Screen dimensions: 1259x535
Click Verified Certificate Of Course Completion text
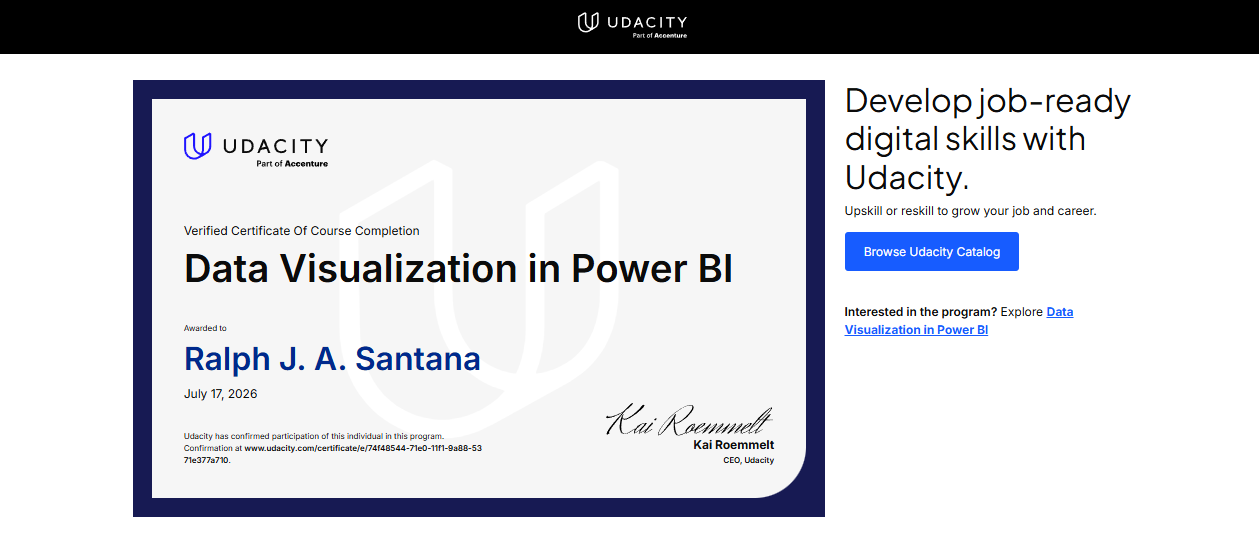pos(302,231)
